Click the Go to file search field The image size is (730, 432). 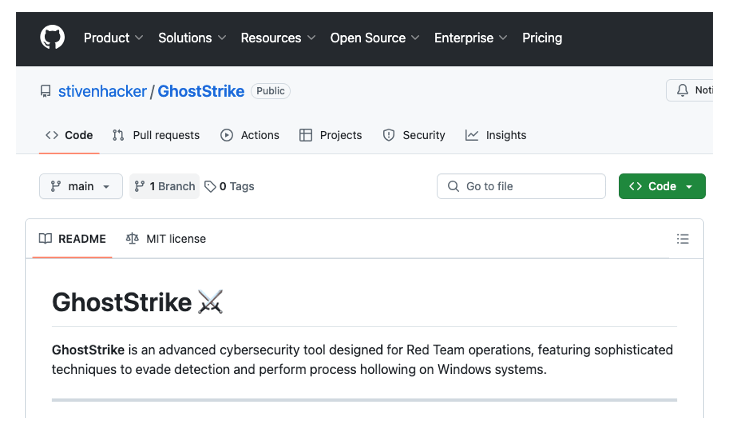[x=521, y=186]
